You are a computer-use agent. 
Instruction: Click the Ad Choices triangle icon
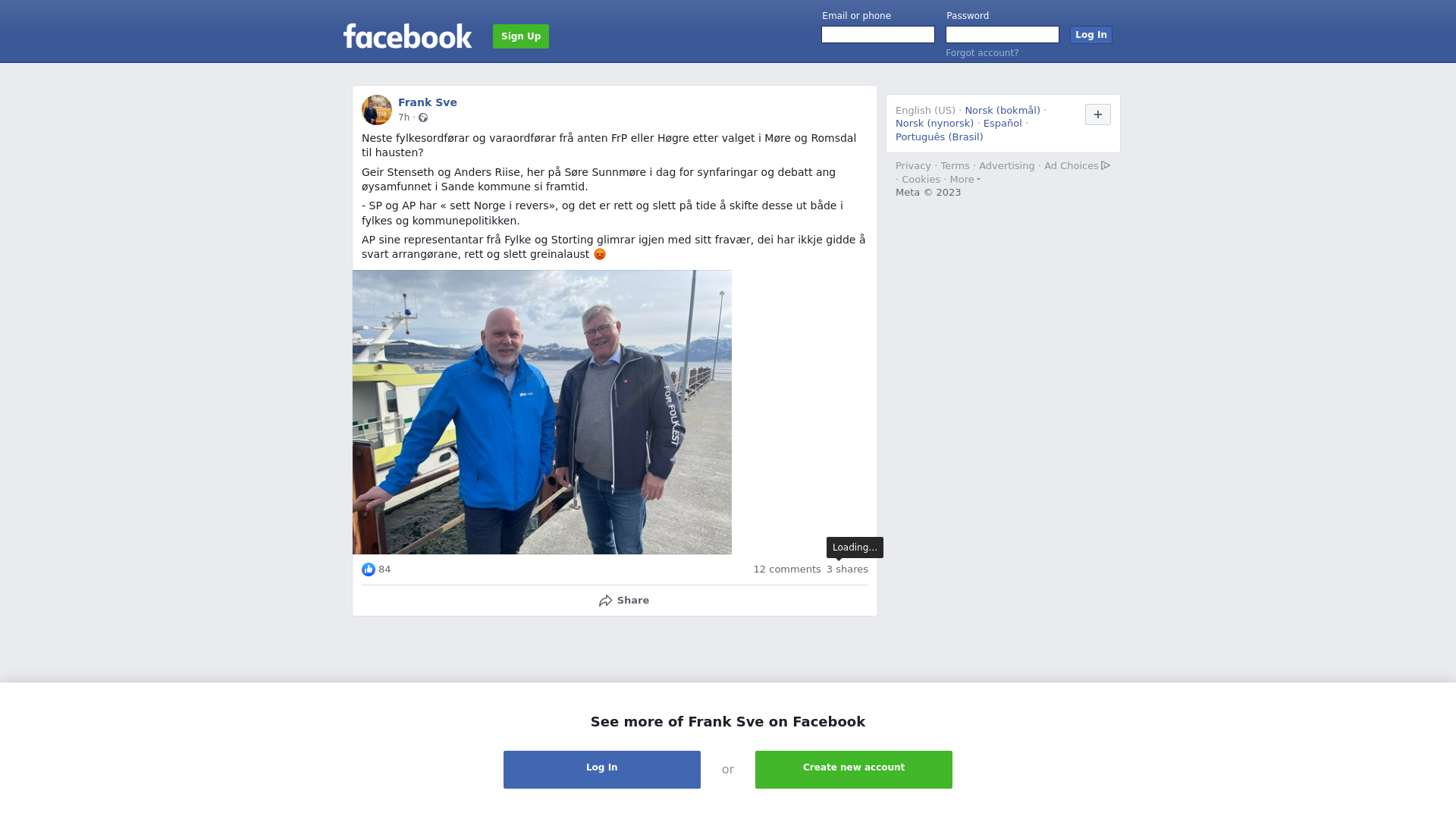pyautogui.click(x=1106, y=165)
